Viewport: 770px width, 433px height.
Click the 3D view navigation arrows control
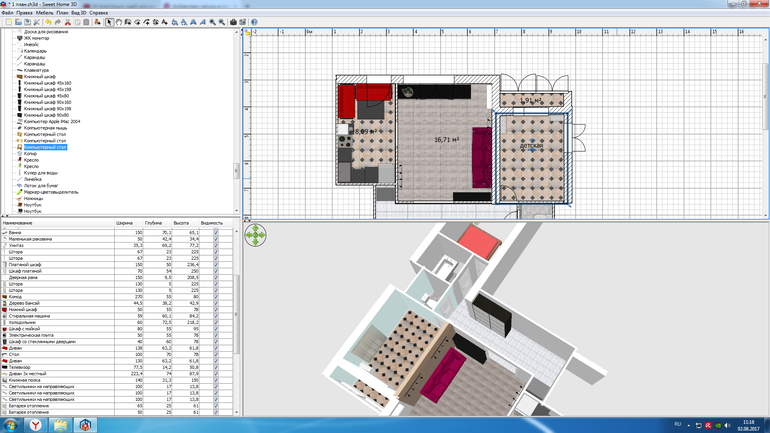point(256,235)
